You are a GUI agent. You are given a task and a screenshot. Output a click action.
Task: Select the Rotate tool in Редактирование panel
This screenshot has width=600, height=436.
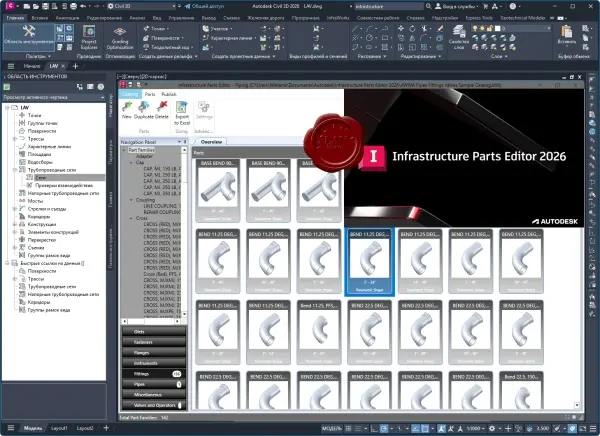tap(412, 28)
